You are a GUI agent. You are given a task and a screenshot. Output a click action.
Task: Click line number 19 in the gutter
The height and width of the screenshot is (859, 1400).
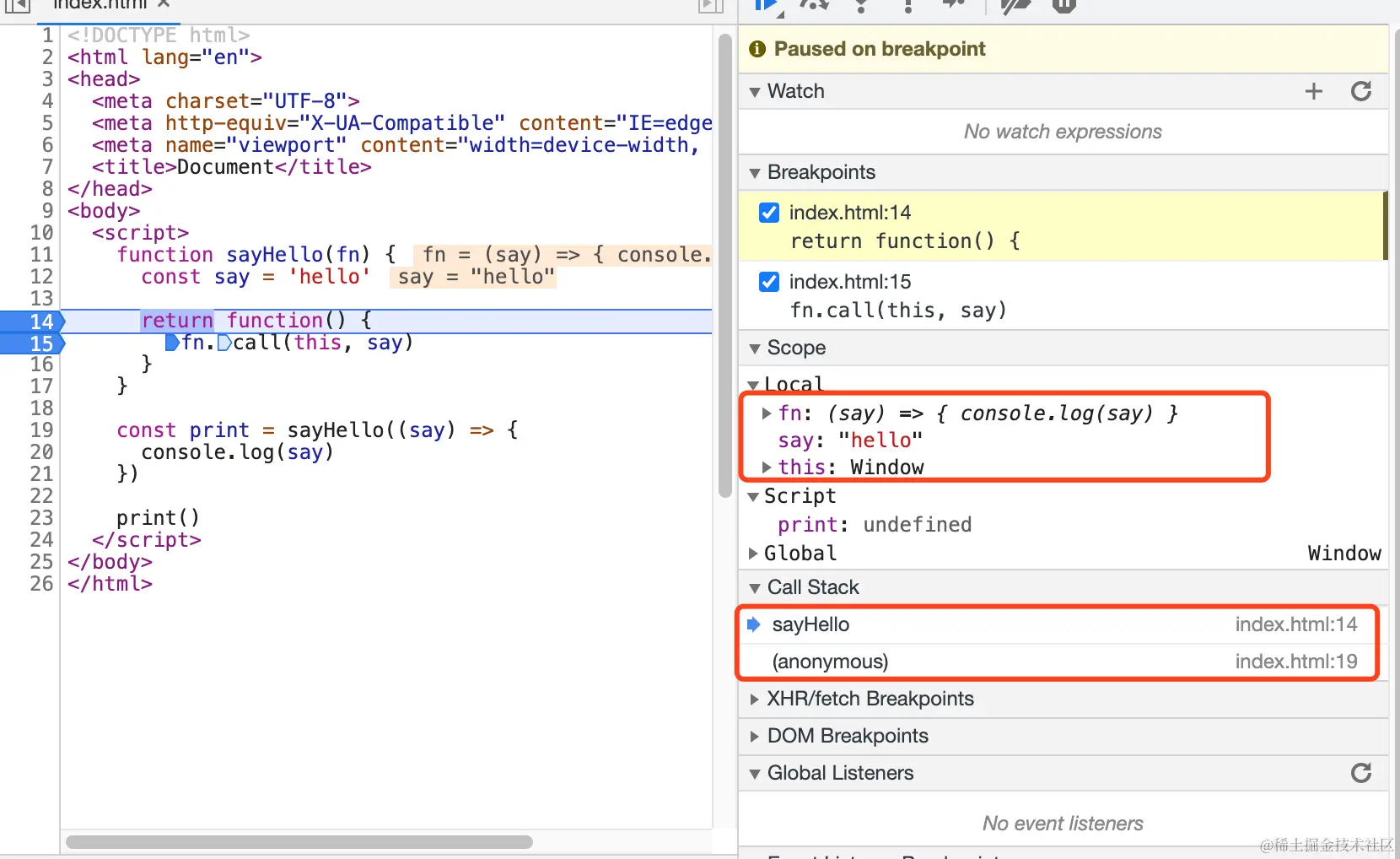coord(41,430)
